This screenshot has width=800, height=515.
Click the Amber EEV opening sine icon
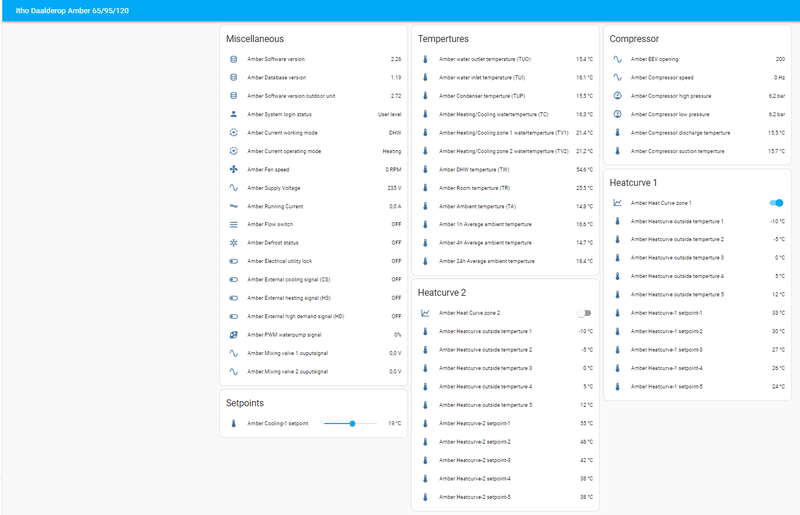point(617,59)
